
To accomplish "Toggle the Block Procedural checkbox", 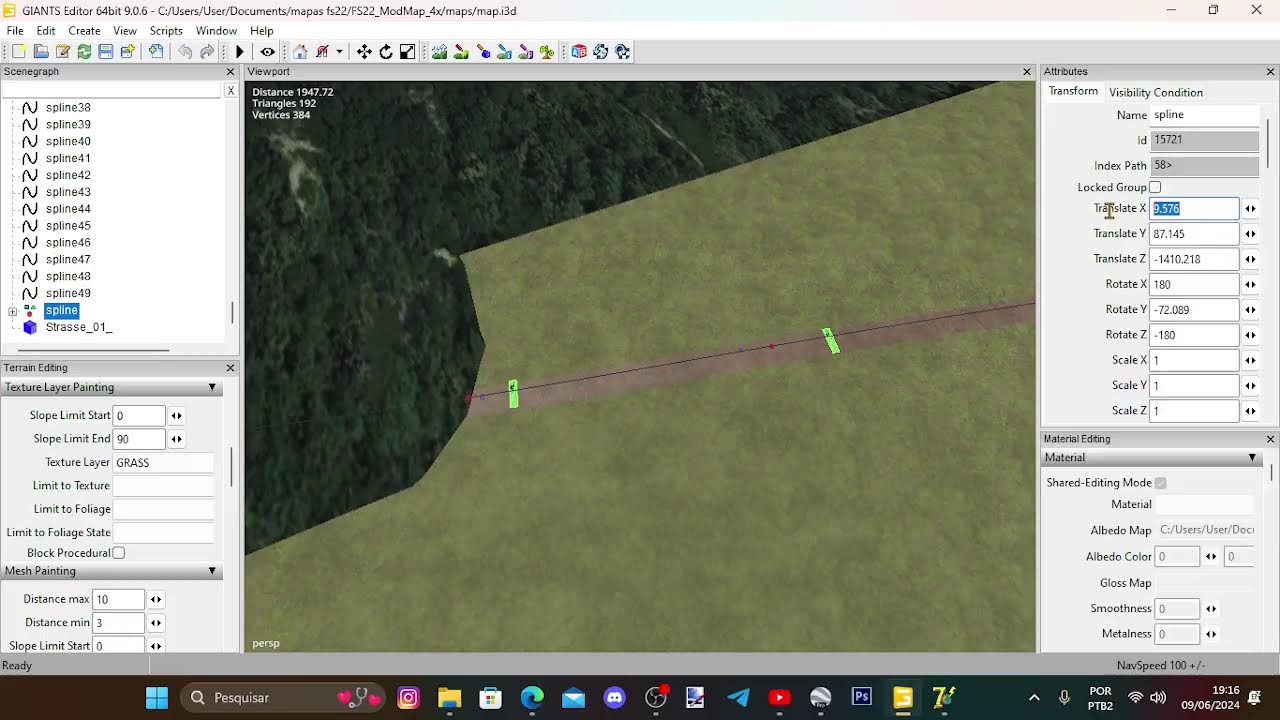I will pos(119,553).
